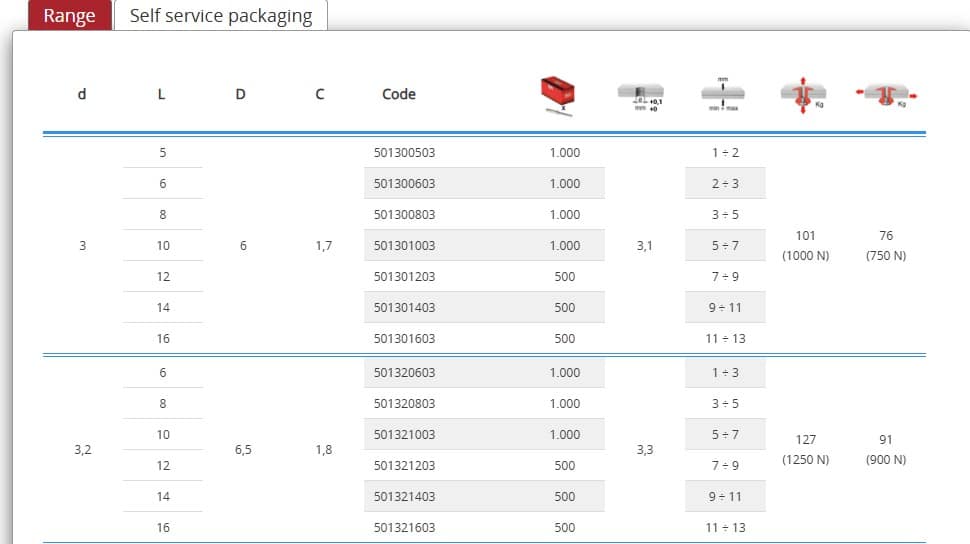Image resolution: width=970 pixels, height=544 pixels.
Task: Click the hole diameter tolerance icon
Action: [643, 97]
